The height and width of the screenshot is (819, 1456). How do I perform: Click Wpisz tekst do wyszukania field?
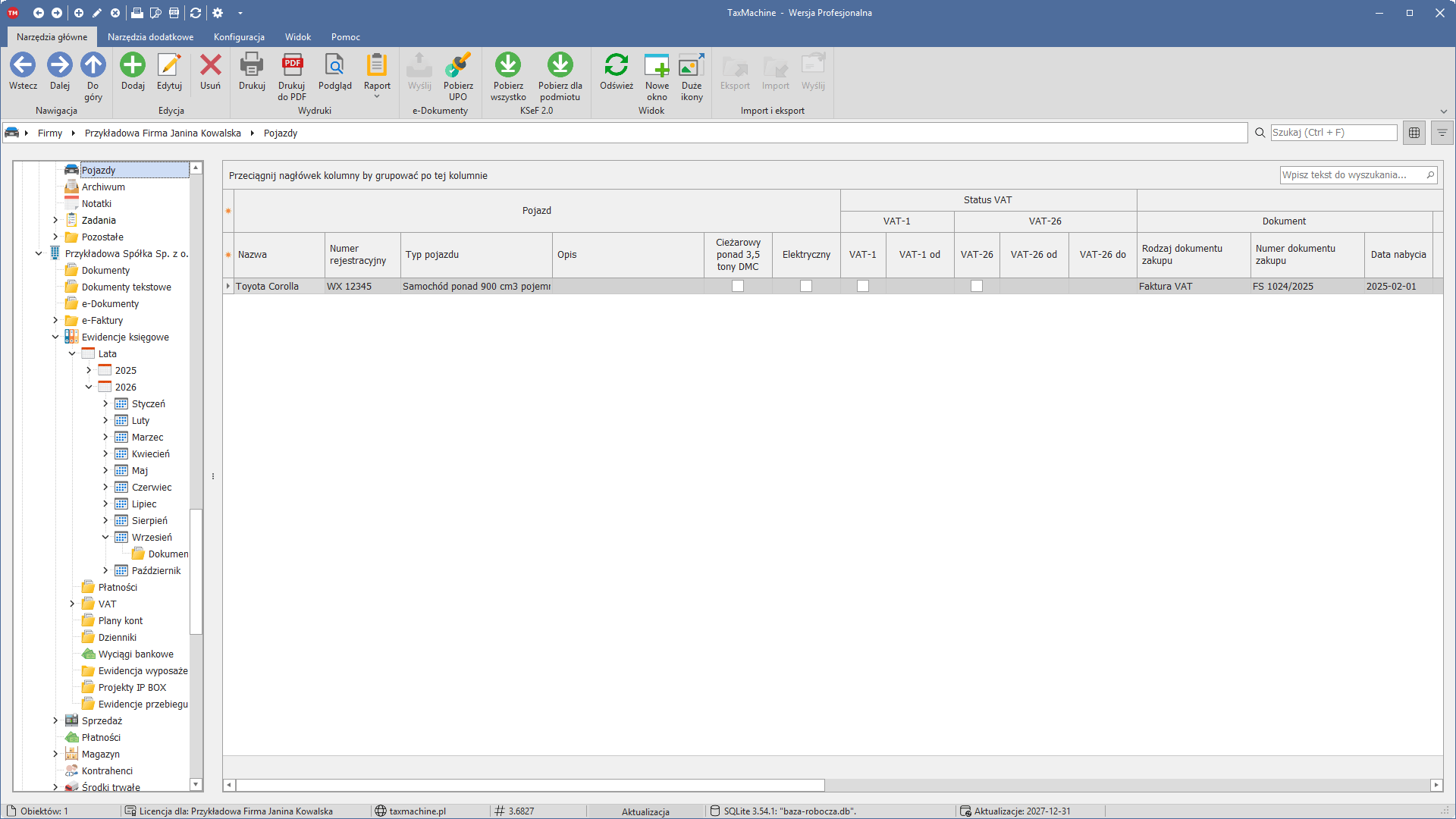pos(1357,174)
